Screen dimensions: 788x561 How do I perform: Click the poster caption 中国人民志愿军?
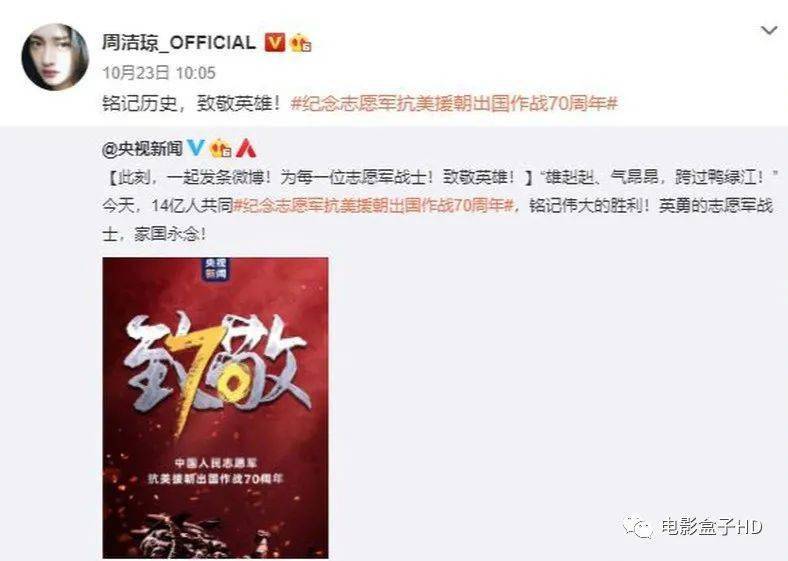point(216,462)
